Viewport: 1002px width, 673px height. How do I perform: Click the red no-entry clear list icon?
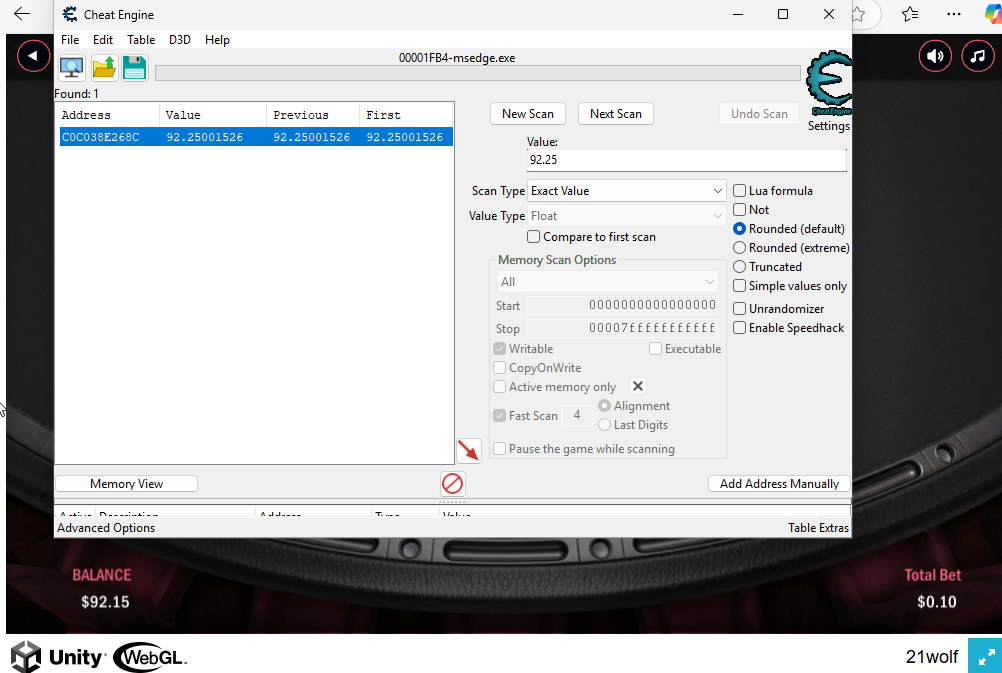(x=452, y=484)
